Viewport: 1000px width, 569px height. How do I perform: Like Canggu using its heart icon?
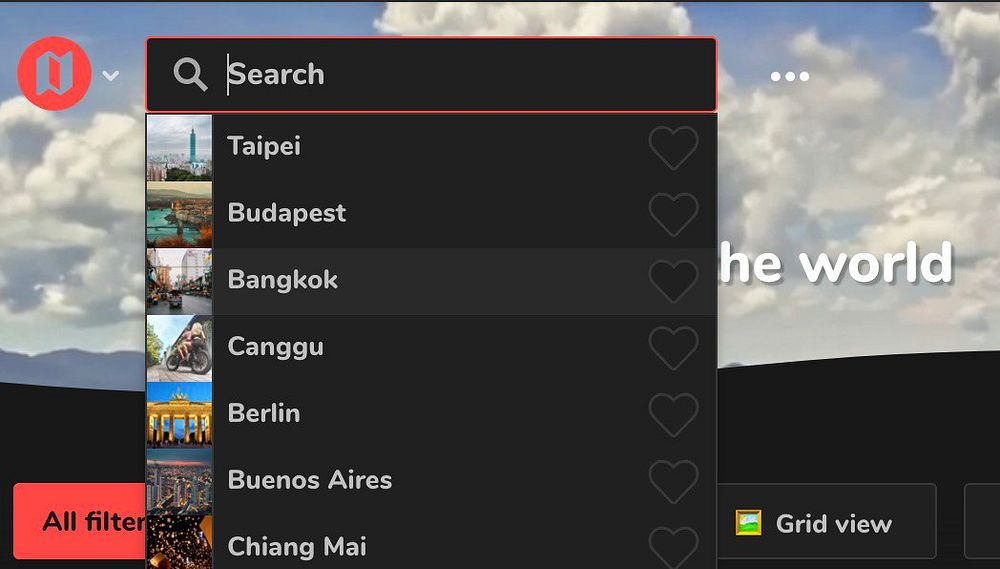coord(673,348)
